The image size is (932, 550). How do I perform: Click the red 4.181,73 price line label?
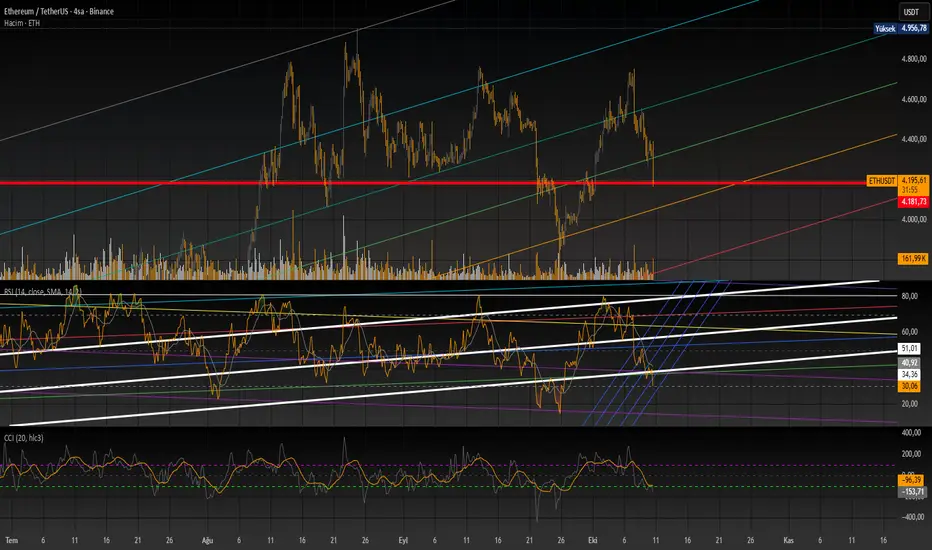914,202
